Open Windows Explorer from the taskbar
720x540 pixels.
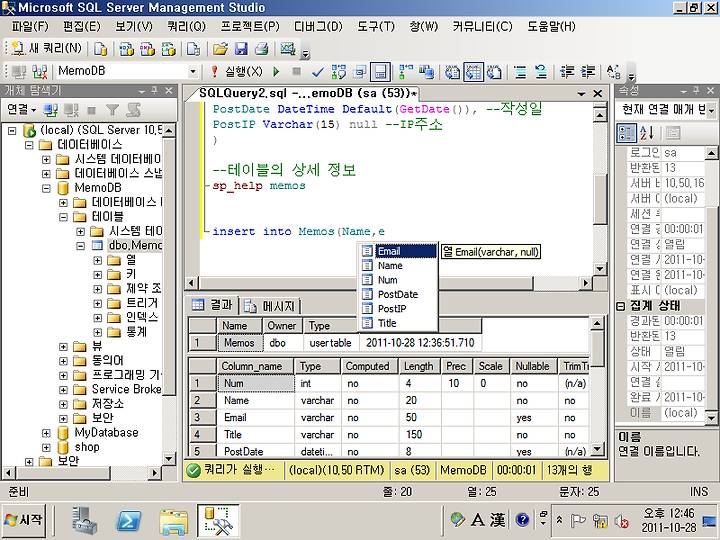pyautogui.click(x=173, y=521)
